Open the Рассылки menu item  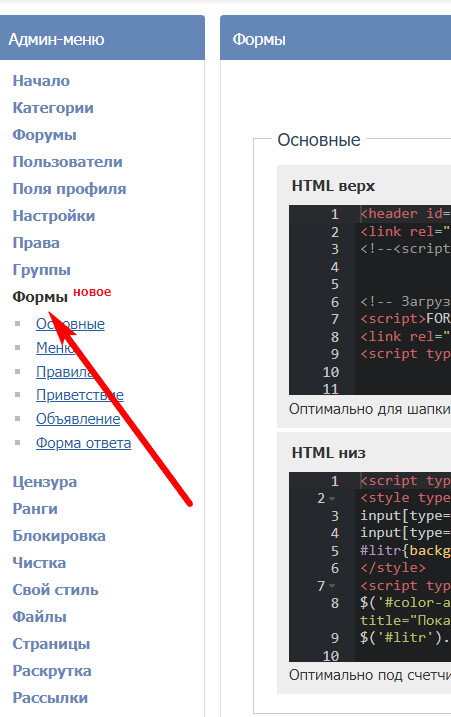(x=50, y=698)
